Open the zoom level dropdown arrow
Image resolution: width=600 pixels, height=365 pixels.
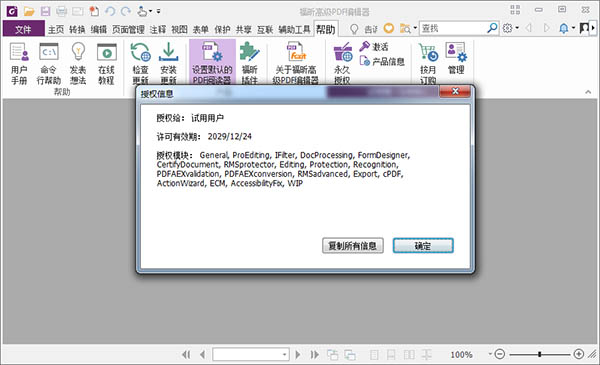490,354
